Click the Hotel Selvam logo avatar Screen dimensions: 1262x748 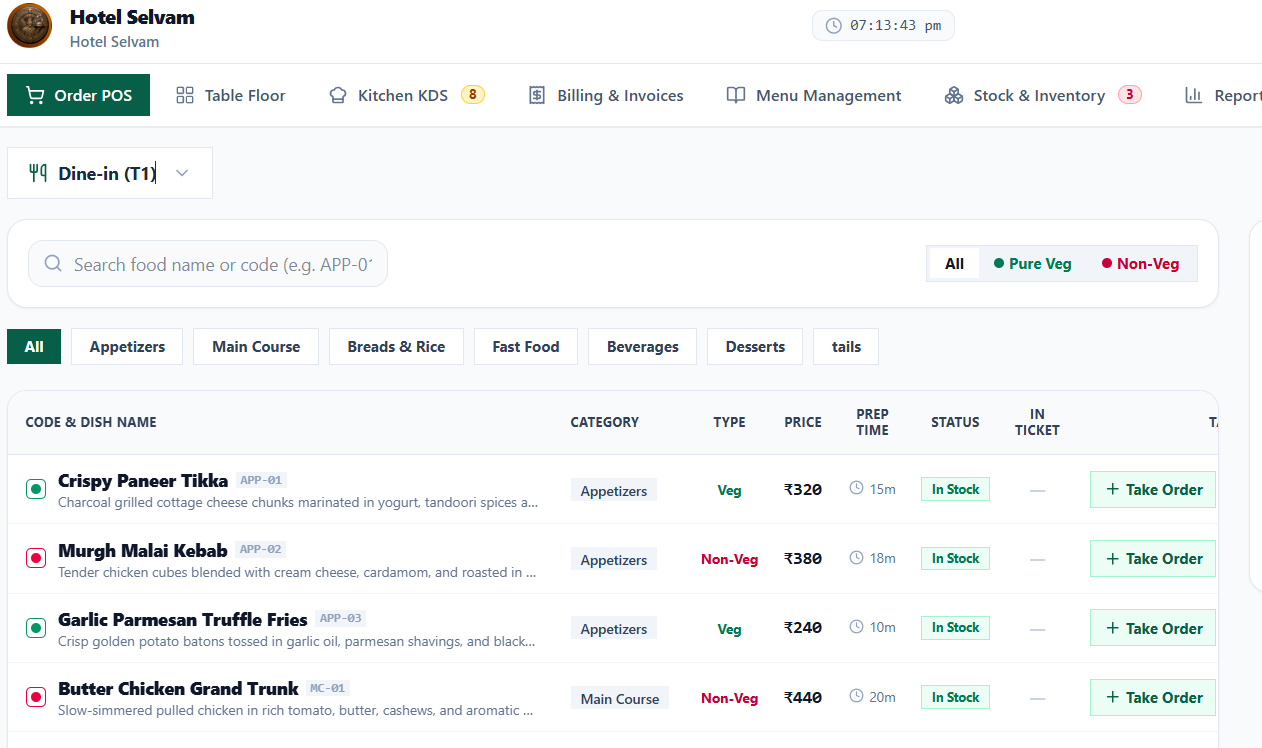click(x=29, y=26)
